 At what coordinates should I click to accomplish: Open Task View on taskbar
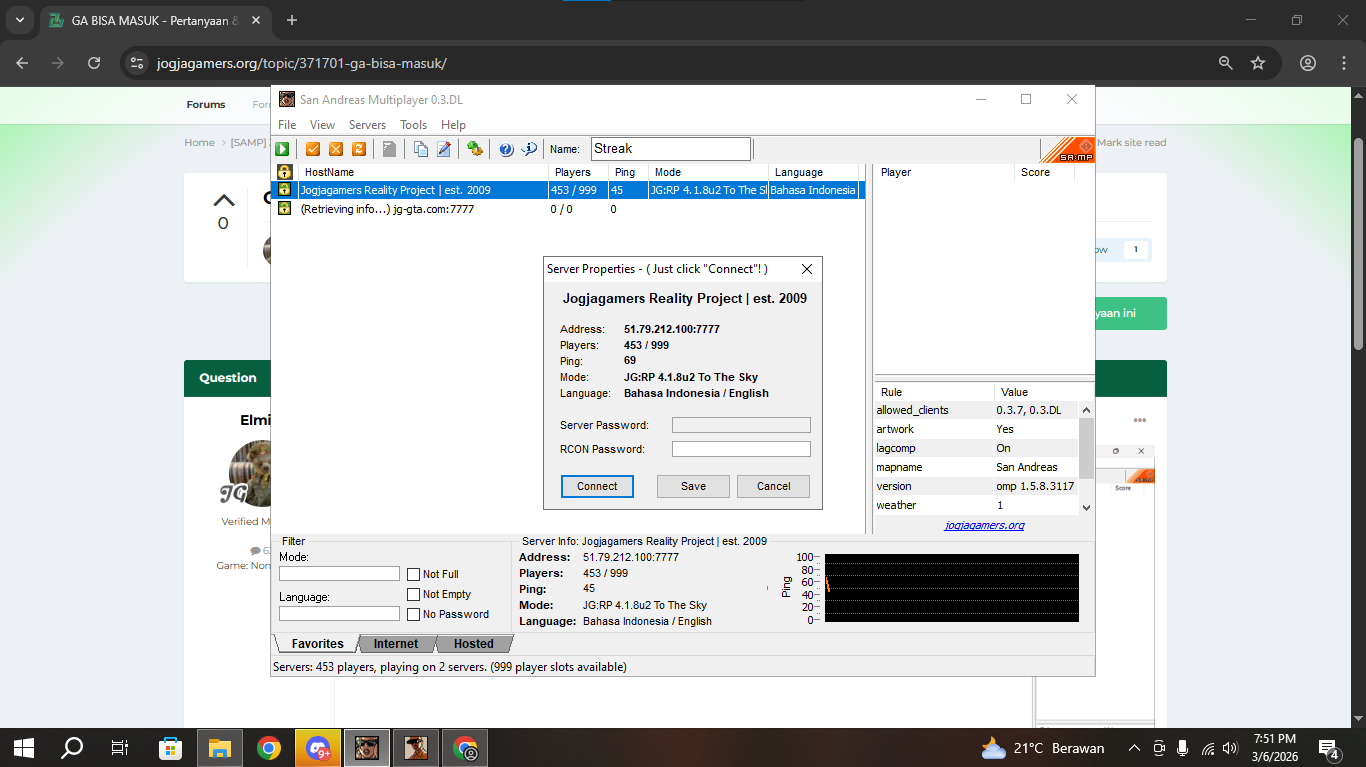click(x=120, y=748)
